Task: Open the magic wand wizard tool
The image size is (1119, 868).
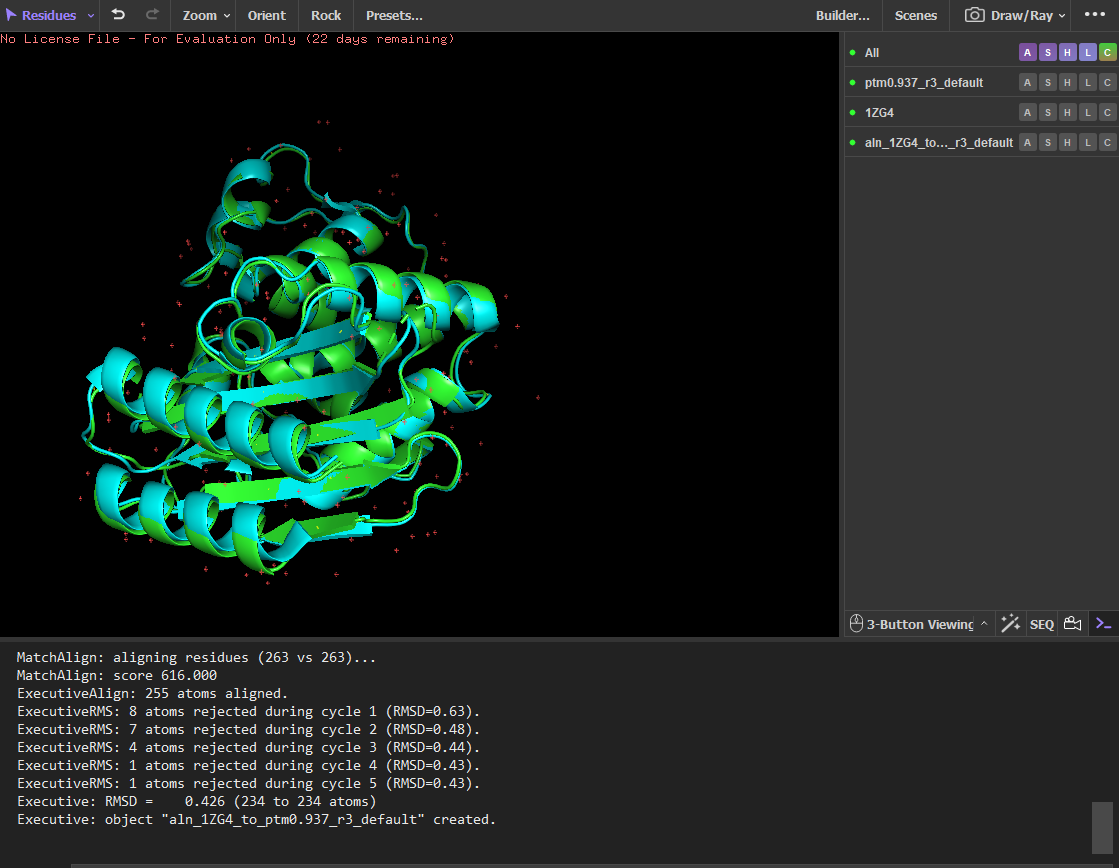Action: (x=1010, y=624)
